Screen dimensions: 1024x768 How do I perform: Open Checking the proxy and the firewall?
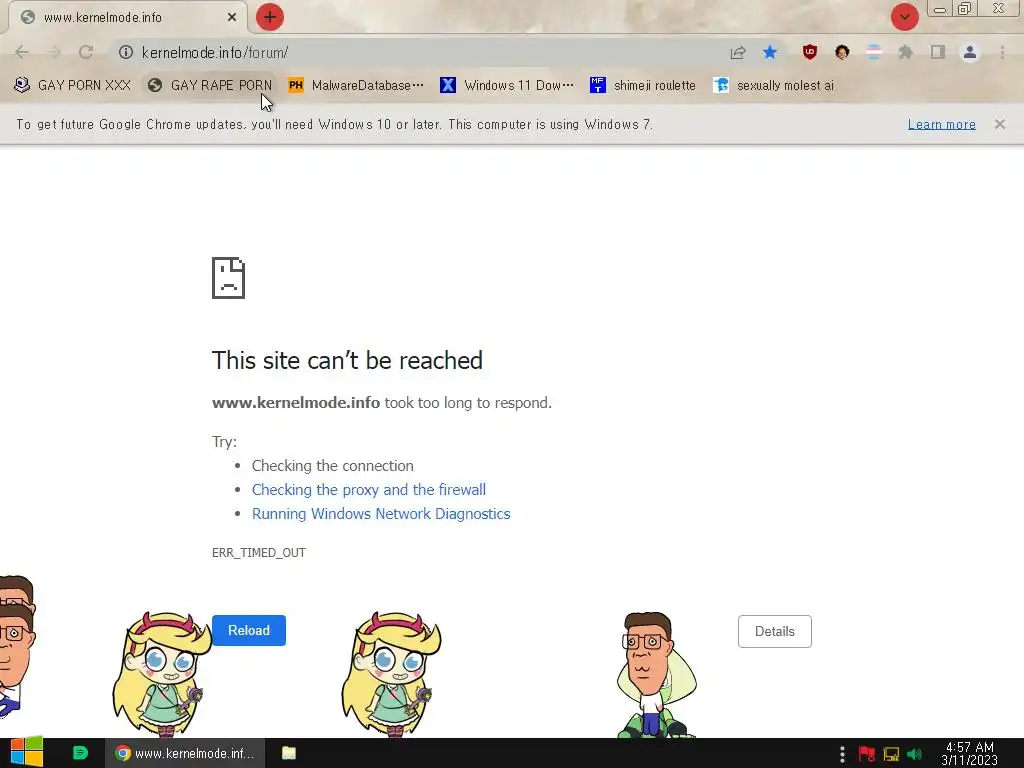point(369,490)
